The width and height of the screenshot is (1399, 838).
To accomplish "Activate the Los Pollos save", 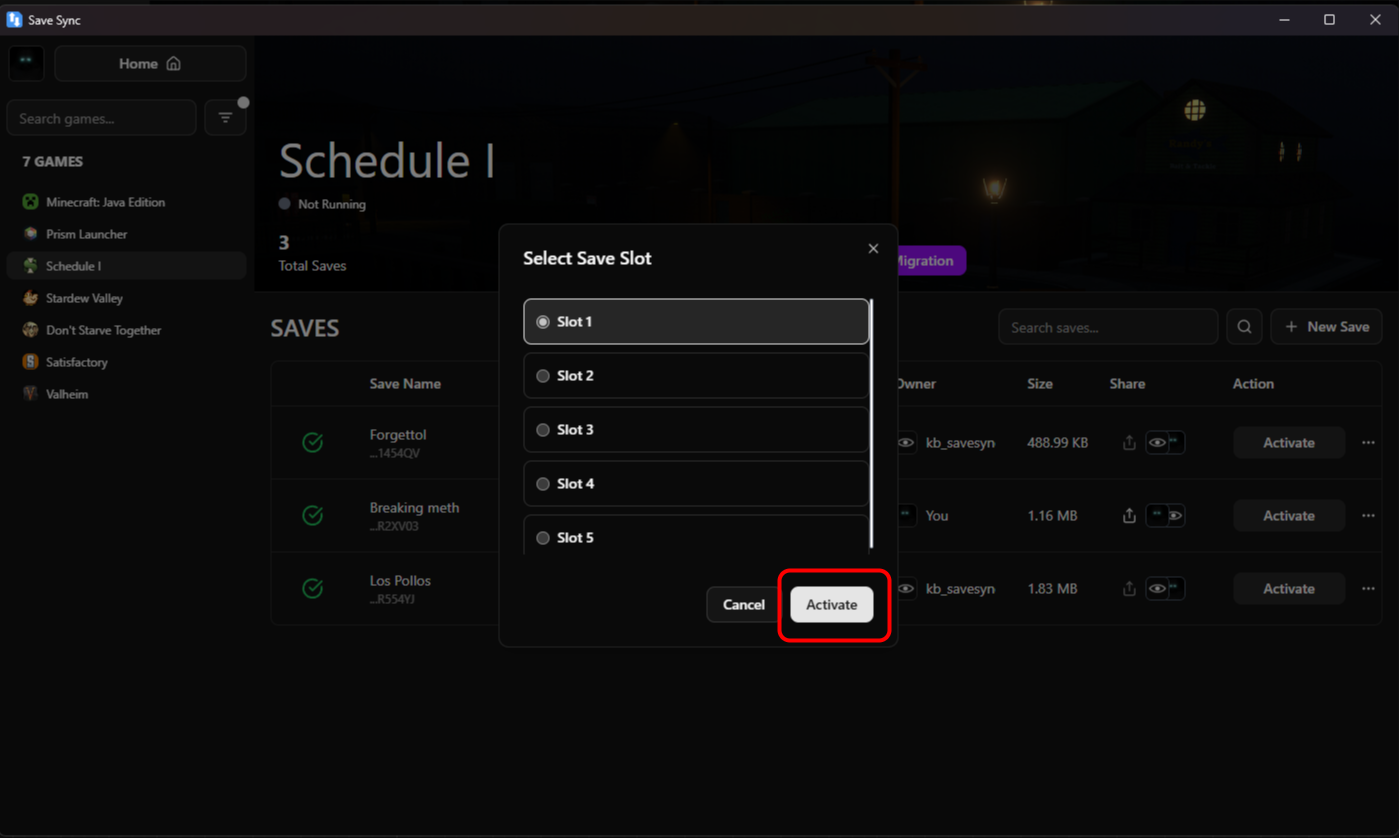I will pyautogui.click(x=1288, y=588).
